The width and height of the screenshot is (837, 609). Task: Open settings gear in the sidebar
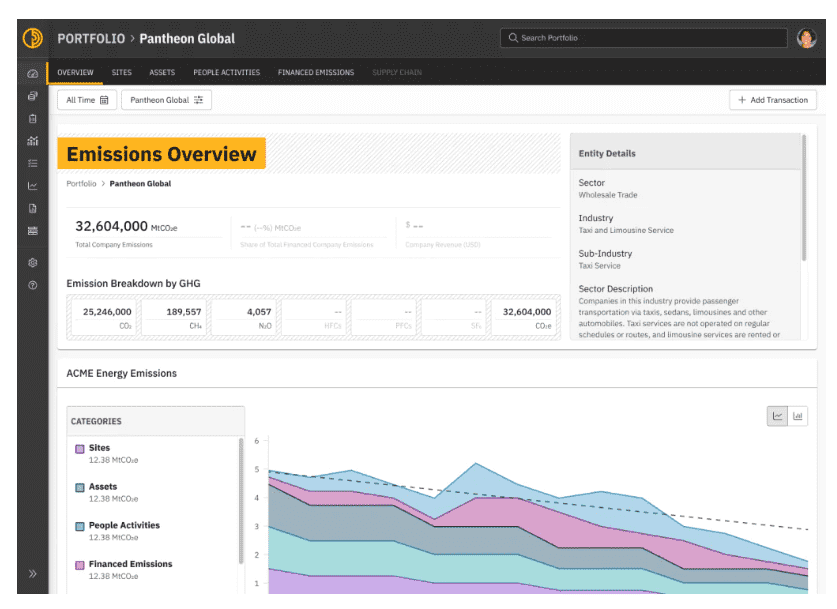pyautogui.click(x=33, y=263)
